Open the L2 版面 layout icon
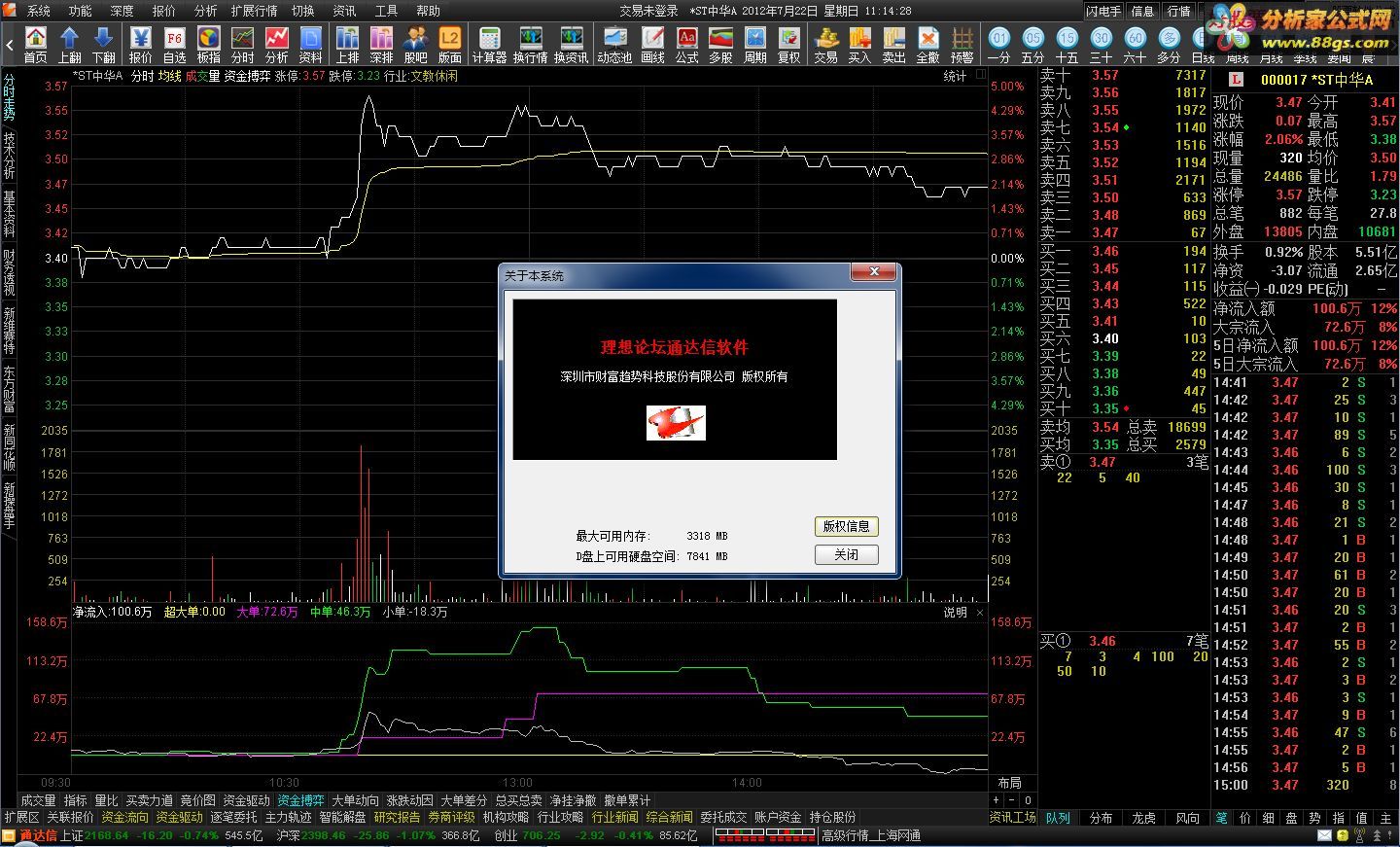The width and height of the screenshot is (1400, 847). [x=450, y=45]
